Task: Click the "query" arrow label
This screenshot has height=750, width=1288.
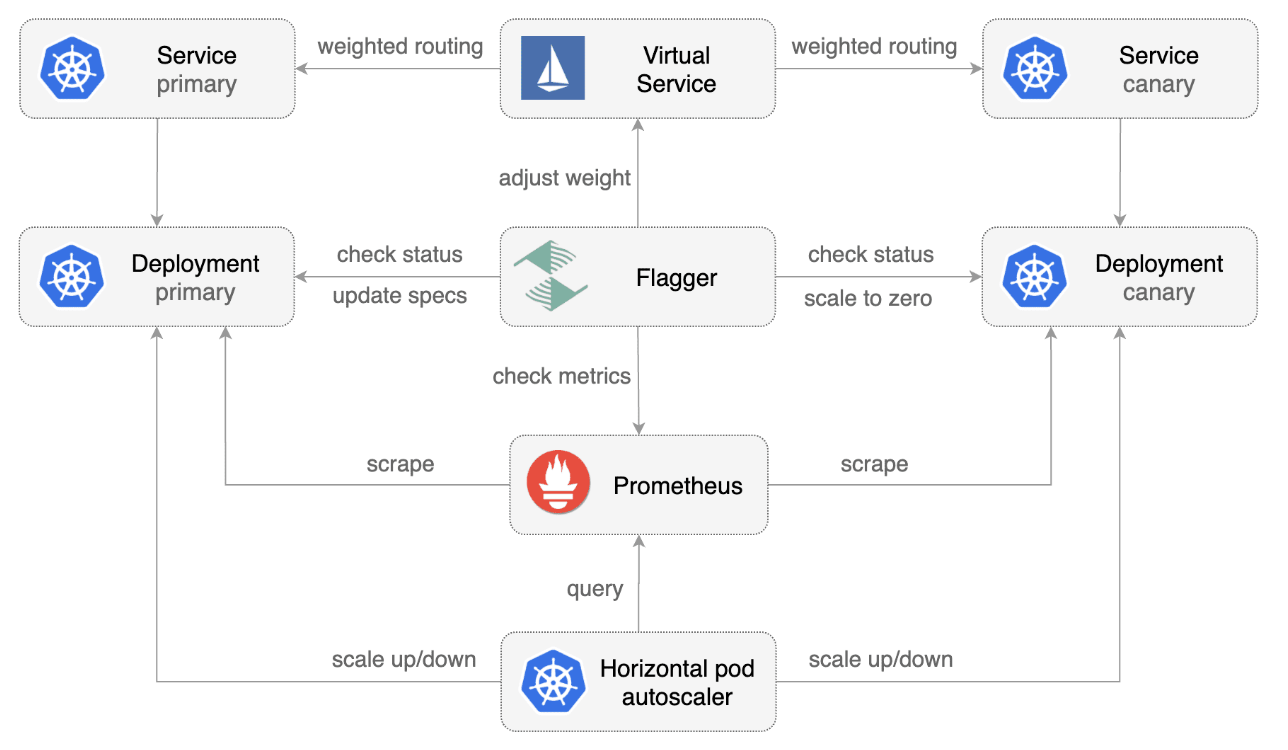Action: tap(595, 589)
